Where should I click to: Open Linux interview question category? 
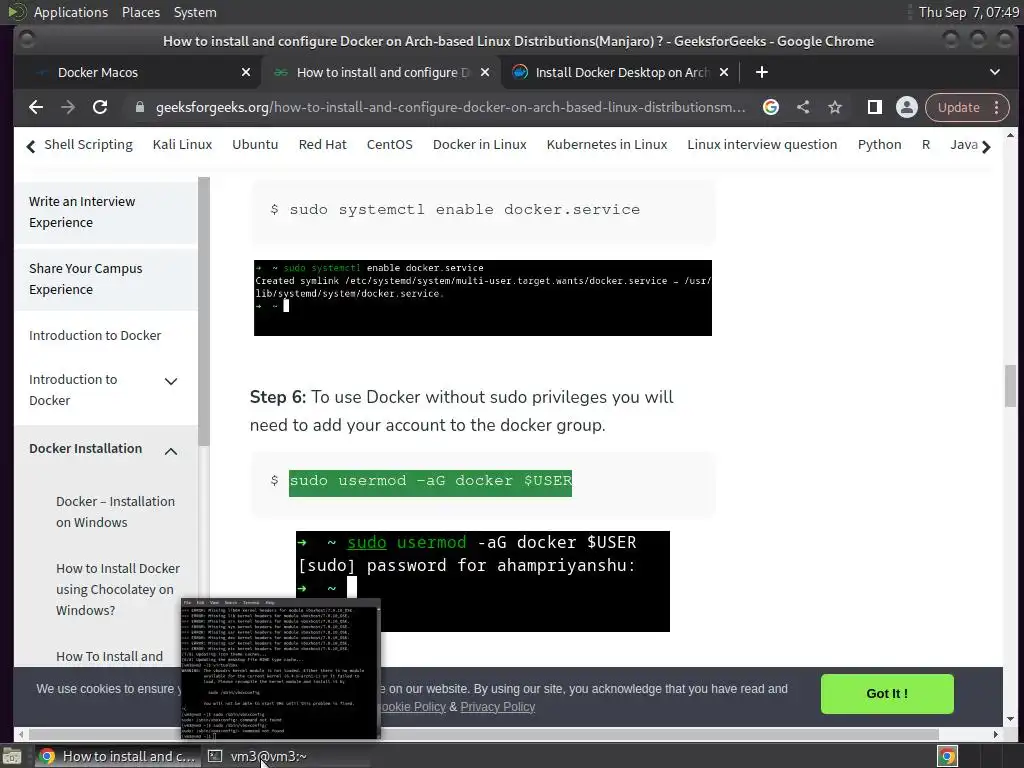click(762, 144)
